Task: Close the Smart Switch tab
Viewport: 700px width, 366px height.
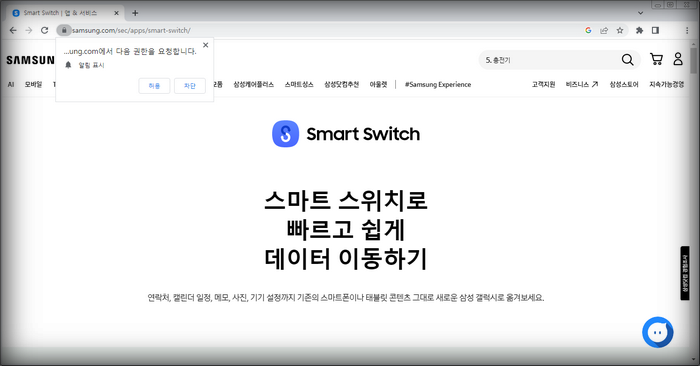Action: point(116,13)
